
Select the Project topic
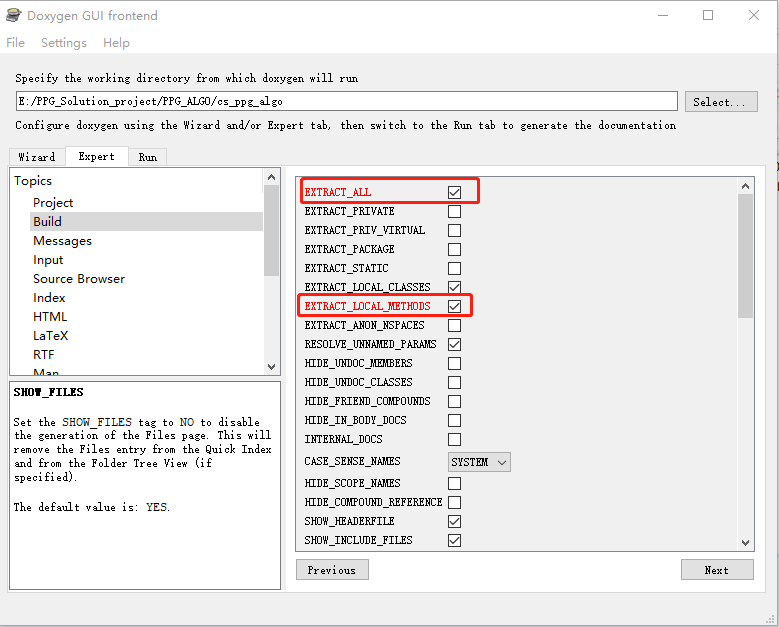click(x=53, y=203)
